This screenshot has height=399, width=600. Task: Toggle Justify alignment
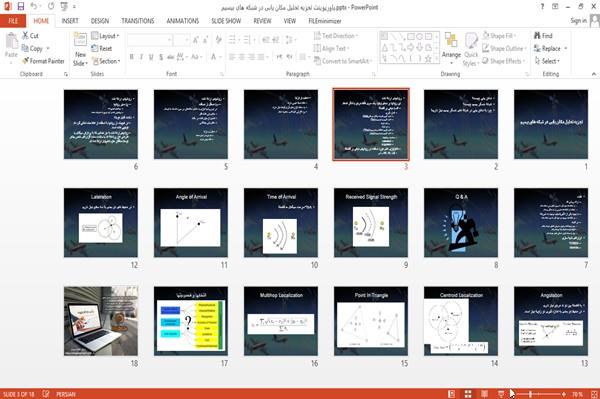261,57
